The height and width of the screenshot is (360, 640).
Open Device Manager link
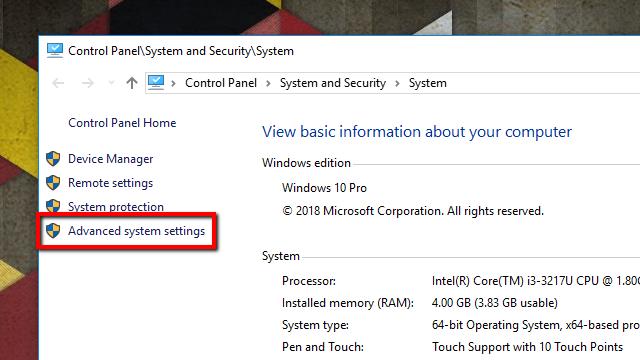pos(111,159)
